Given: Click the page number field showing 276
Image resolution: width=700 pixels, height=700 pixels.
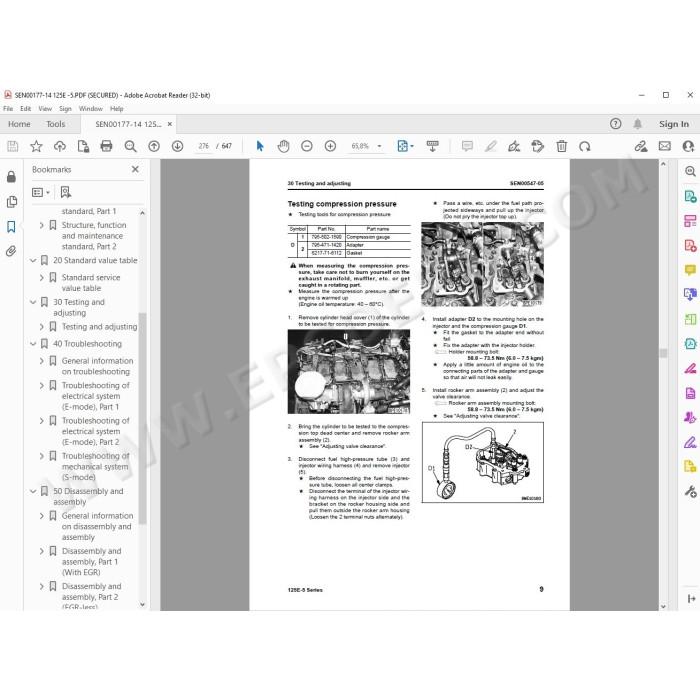Looking at the screenshot, I should (x=204, y=146).
